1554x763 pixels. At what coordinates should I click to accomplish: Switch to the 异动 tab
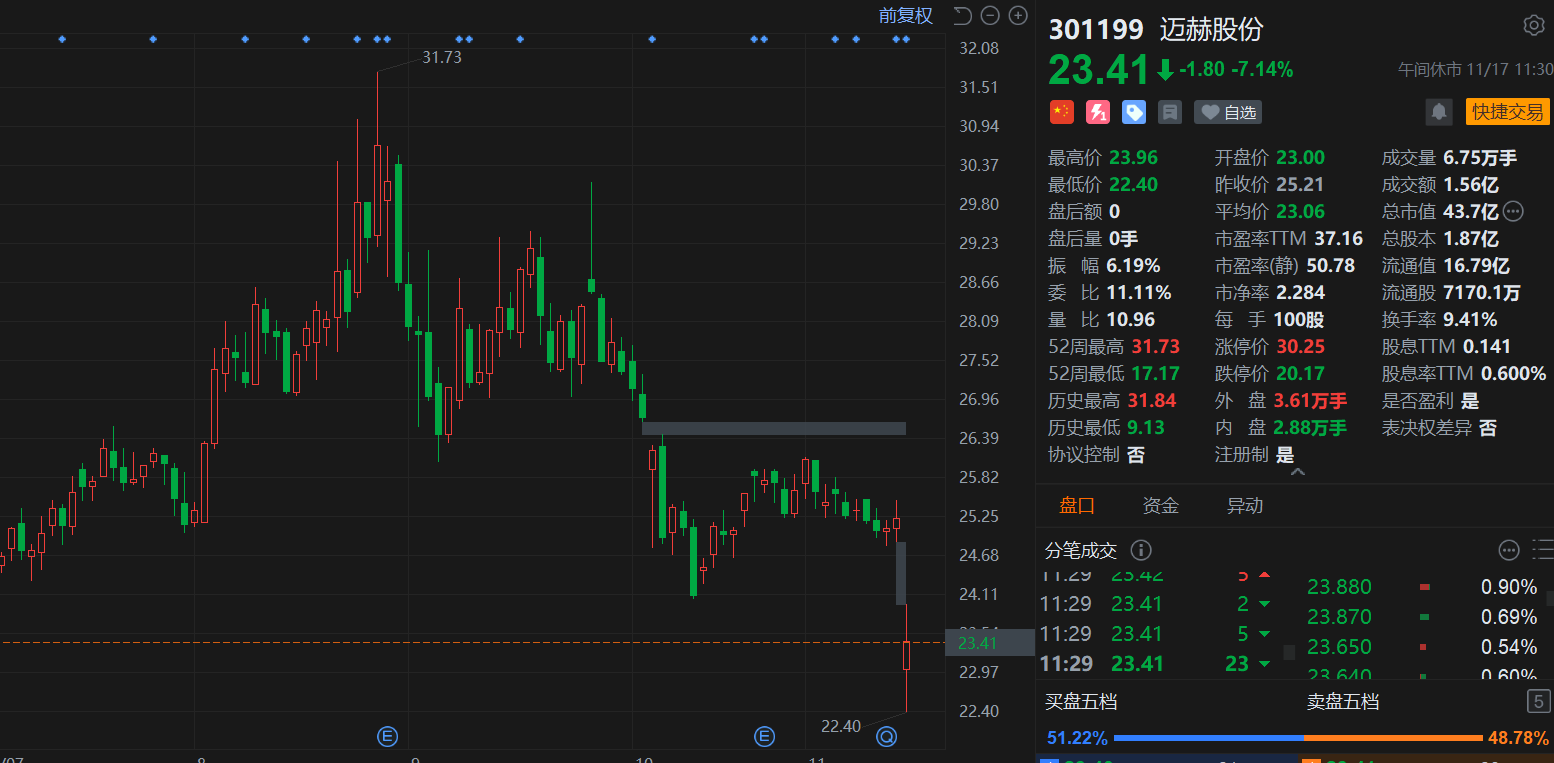tap(1244, 506)
